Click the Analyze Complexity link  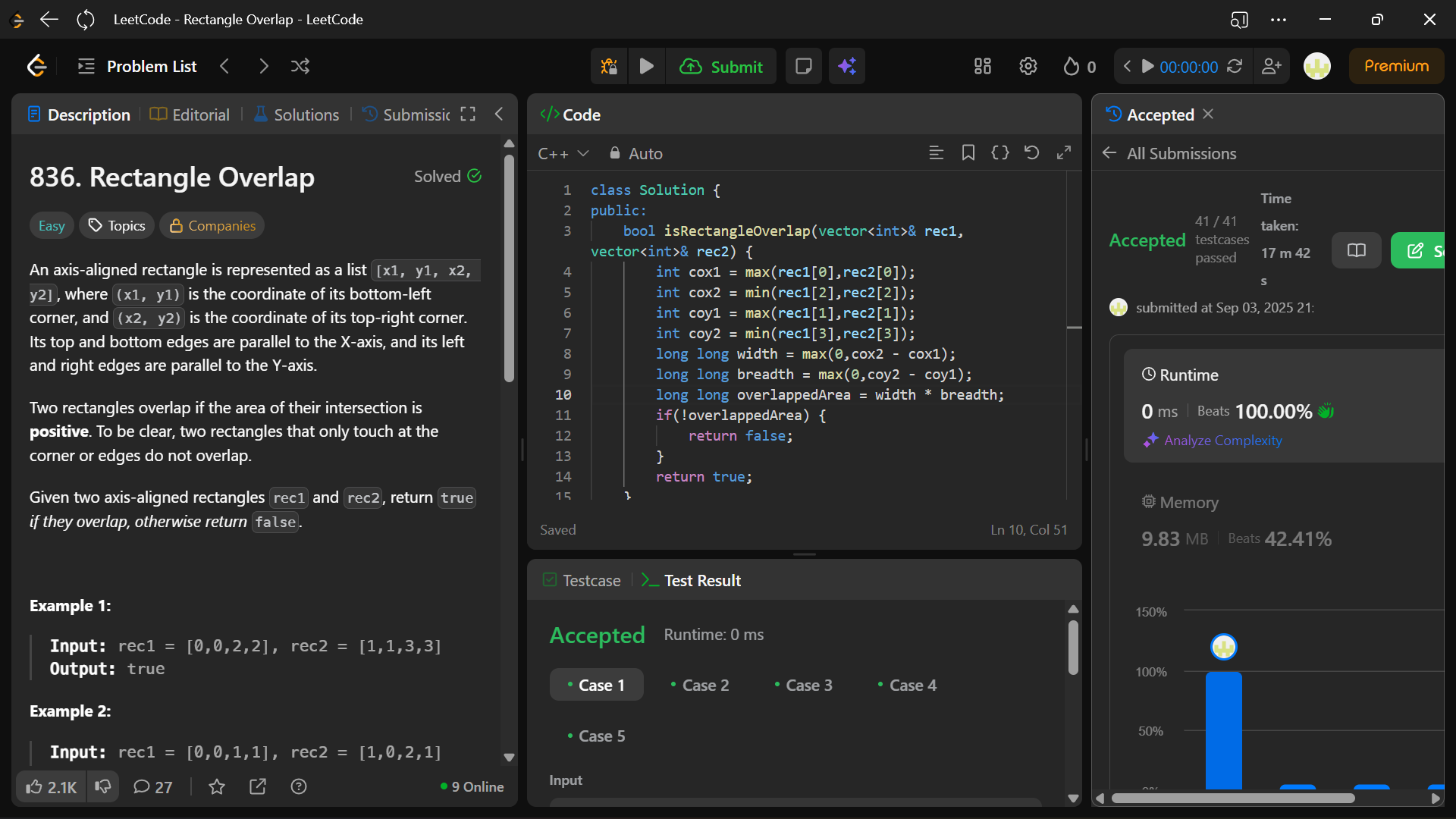tap(1222, 441)
